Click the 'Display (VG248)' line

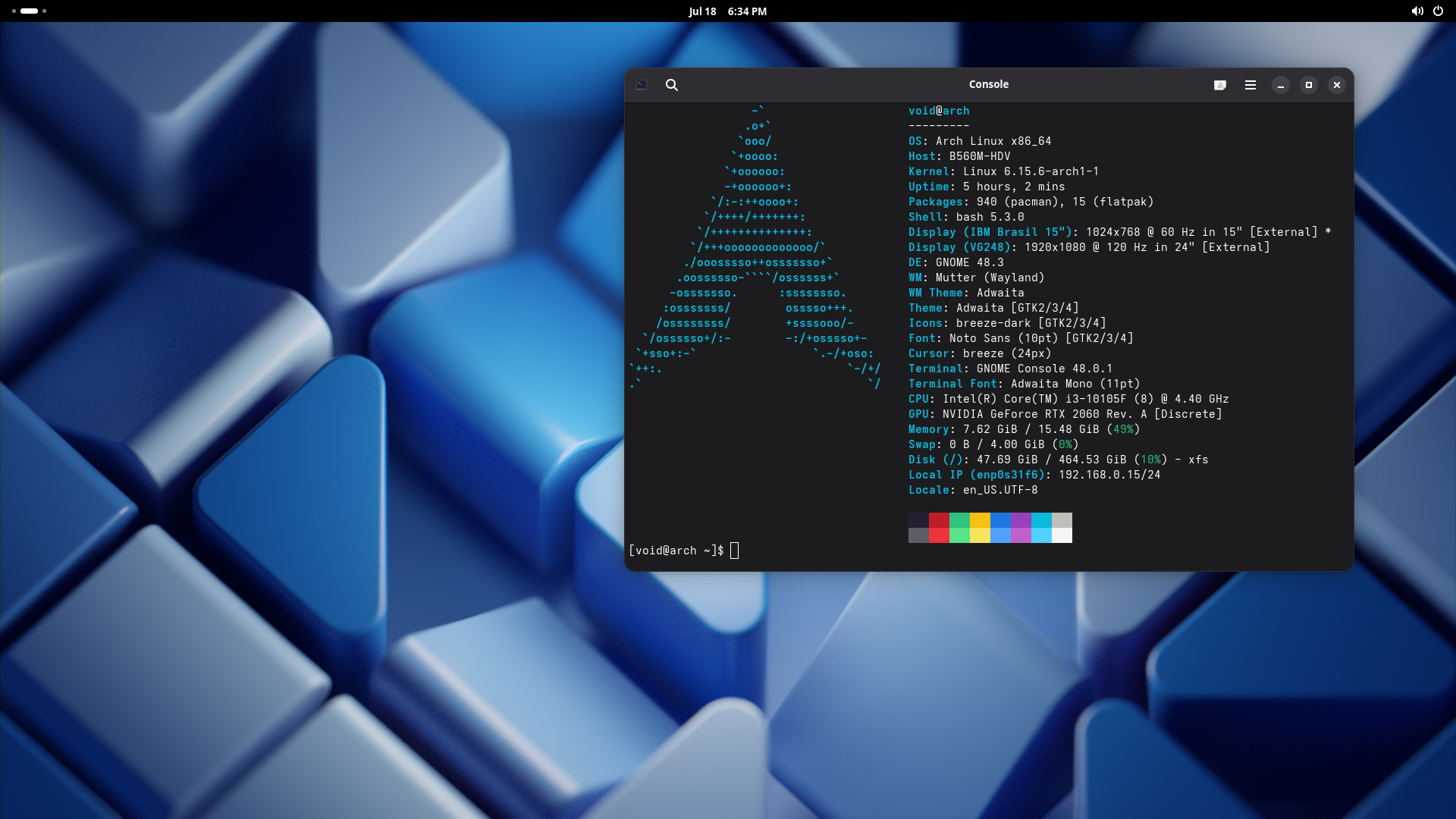[x=1089, y=247]
